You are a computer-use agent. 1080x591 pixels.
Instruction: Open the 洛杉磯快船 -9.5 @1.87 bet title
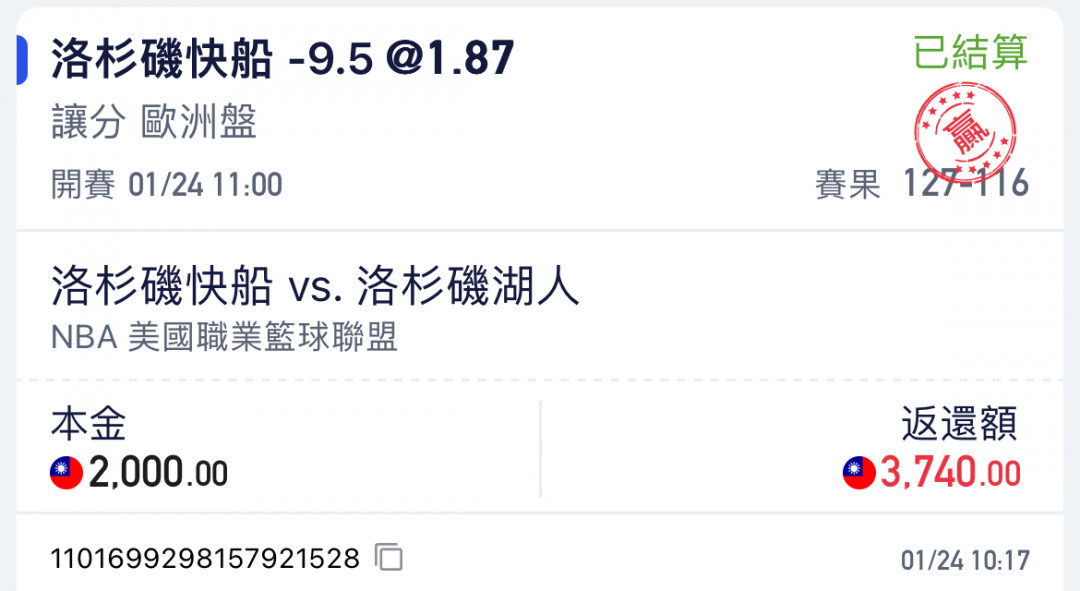point(282,59)
